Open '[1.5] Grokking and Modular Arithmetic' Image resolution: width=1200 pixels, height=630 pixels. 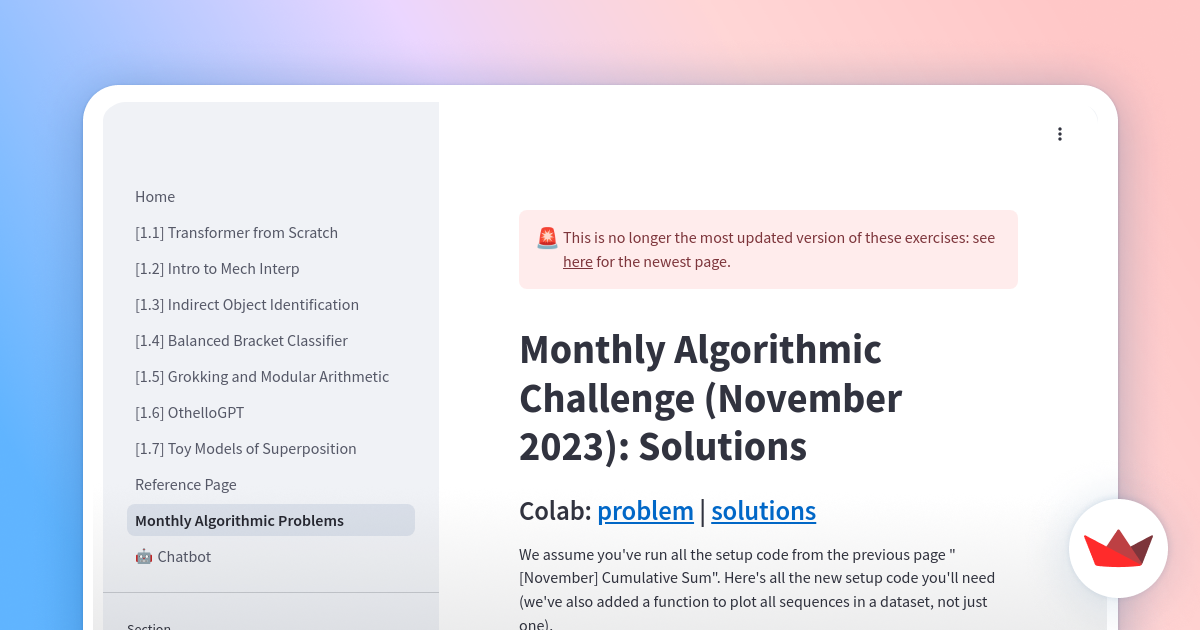pos(262,376)
